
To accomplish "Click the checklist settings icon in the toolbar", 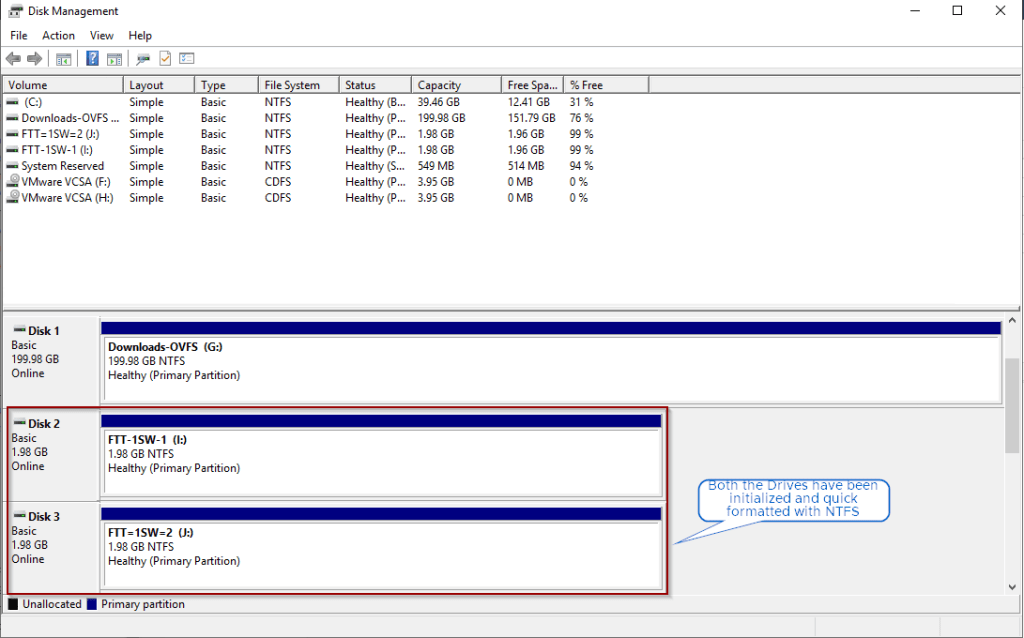I will tap(187, 59).
